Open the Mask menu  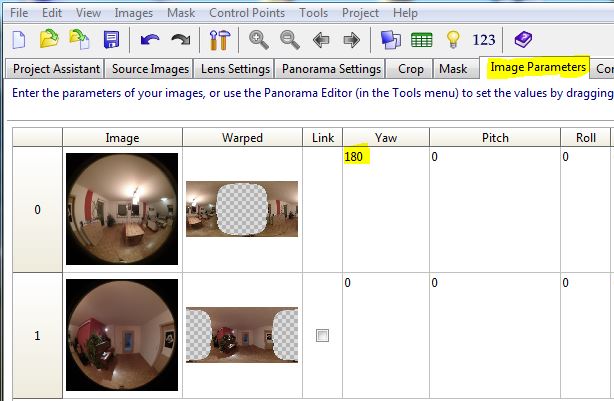182,13
